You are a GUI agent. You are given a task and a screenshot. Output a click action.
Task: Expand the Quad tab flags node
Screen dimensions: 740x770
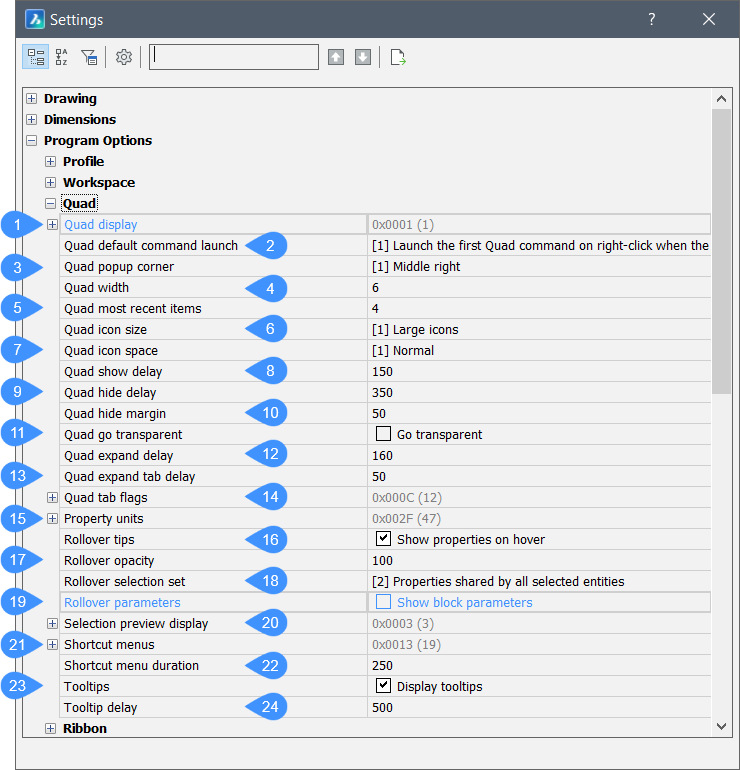coord(52,497)
